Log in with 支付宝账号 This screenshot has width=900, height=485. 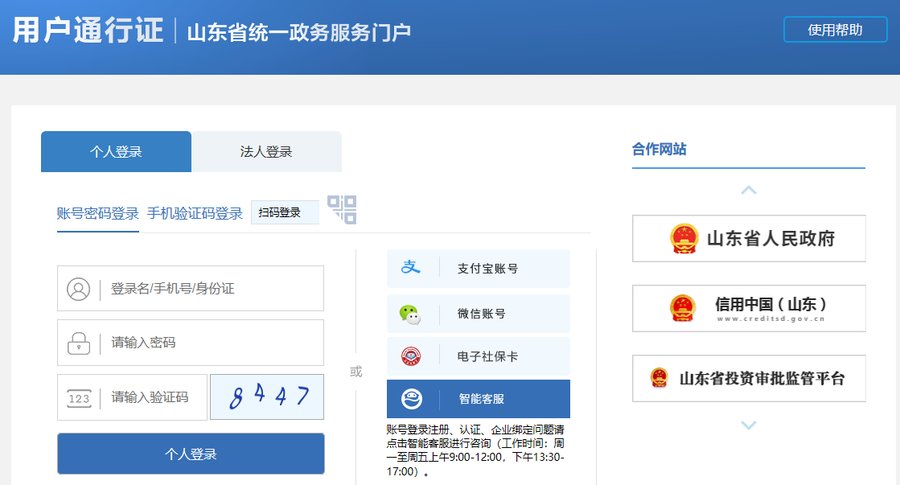pos(478,268)
